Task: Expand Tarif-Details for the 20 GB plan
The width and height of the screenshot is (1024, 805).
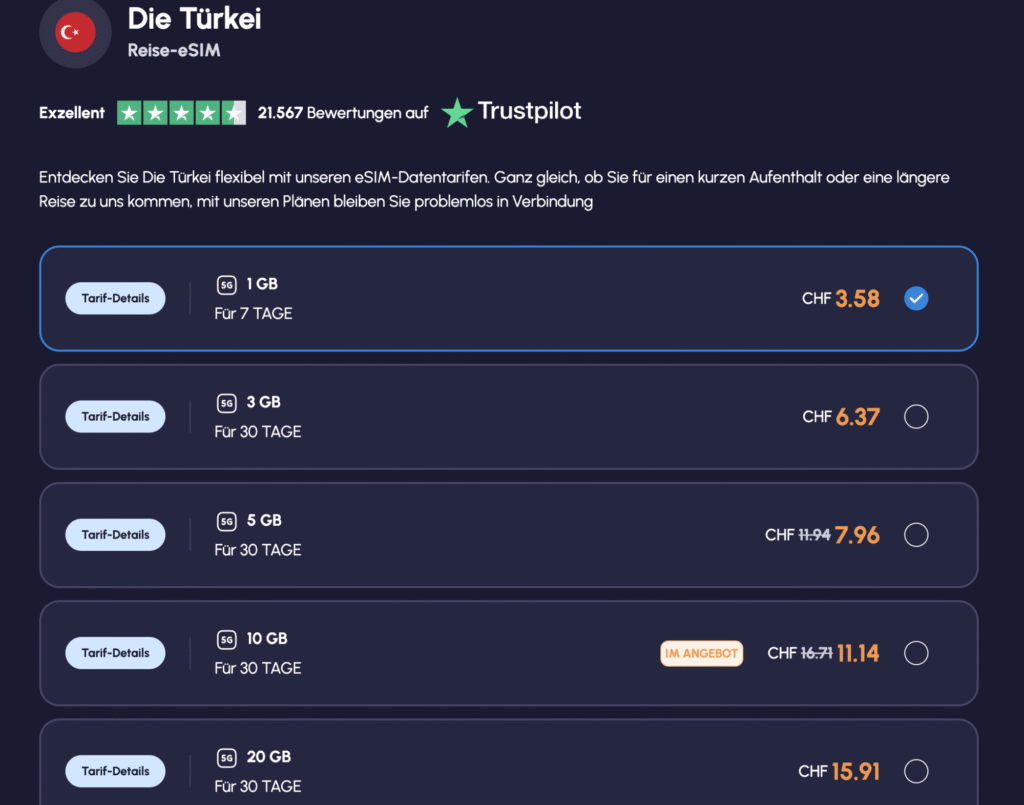Action: coord(116,770)
